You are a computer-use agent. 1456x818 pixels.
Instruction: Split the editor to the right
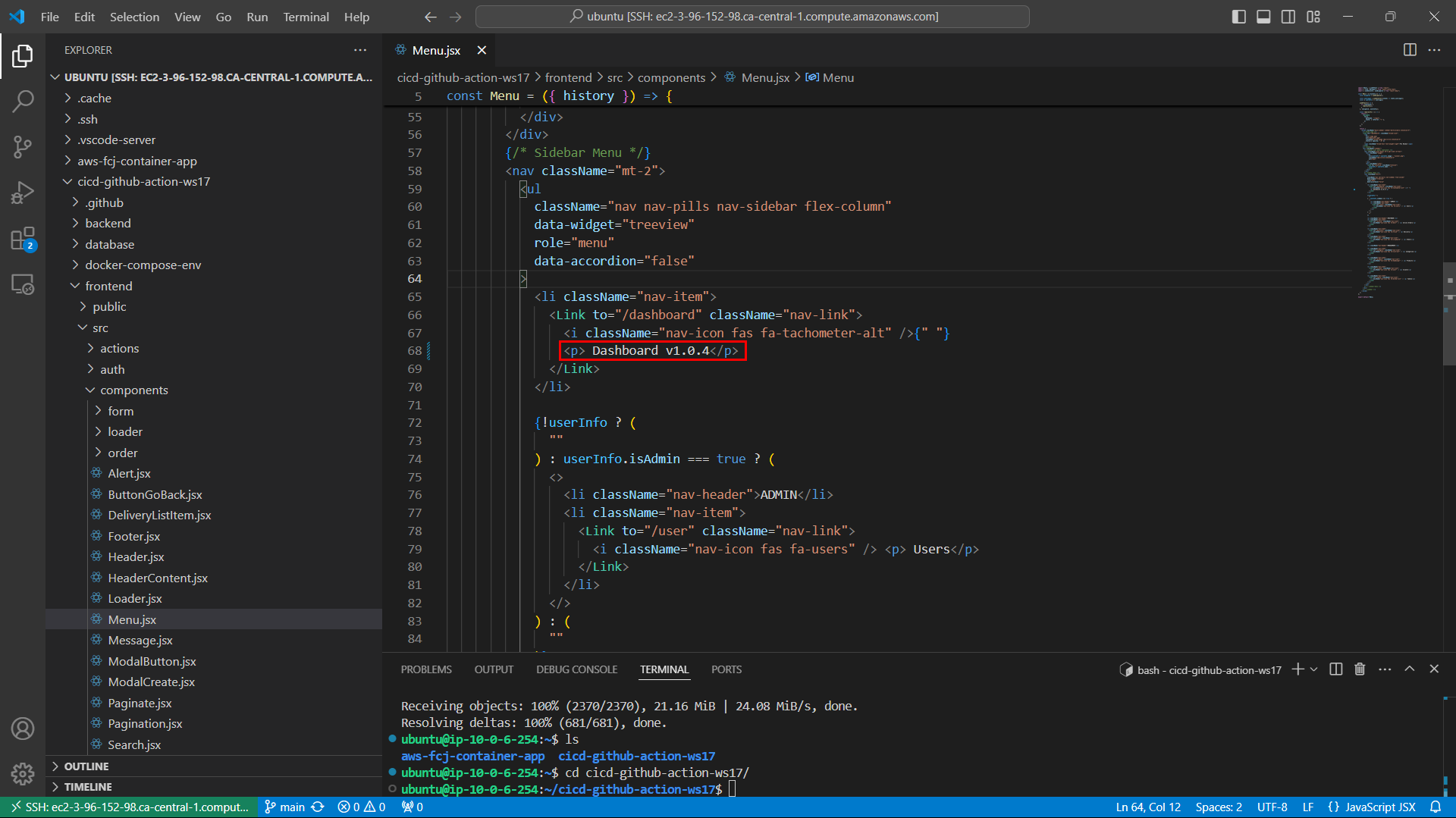pos(1410,50)
